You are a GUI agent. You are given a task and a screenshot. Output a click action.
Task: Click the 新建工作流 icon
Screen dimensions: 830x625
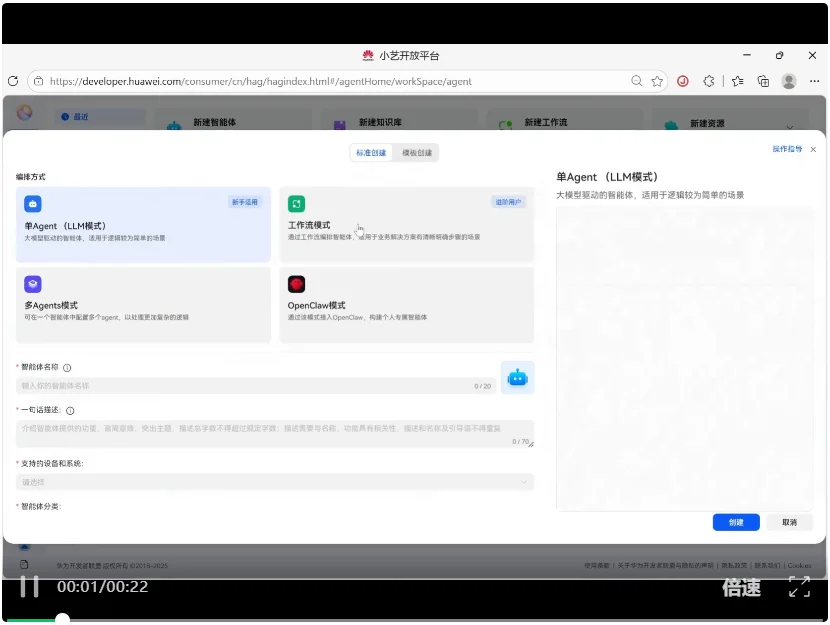click(503, 120)
